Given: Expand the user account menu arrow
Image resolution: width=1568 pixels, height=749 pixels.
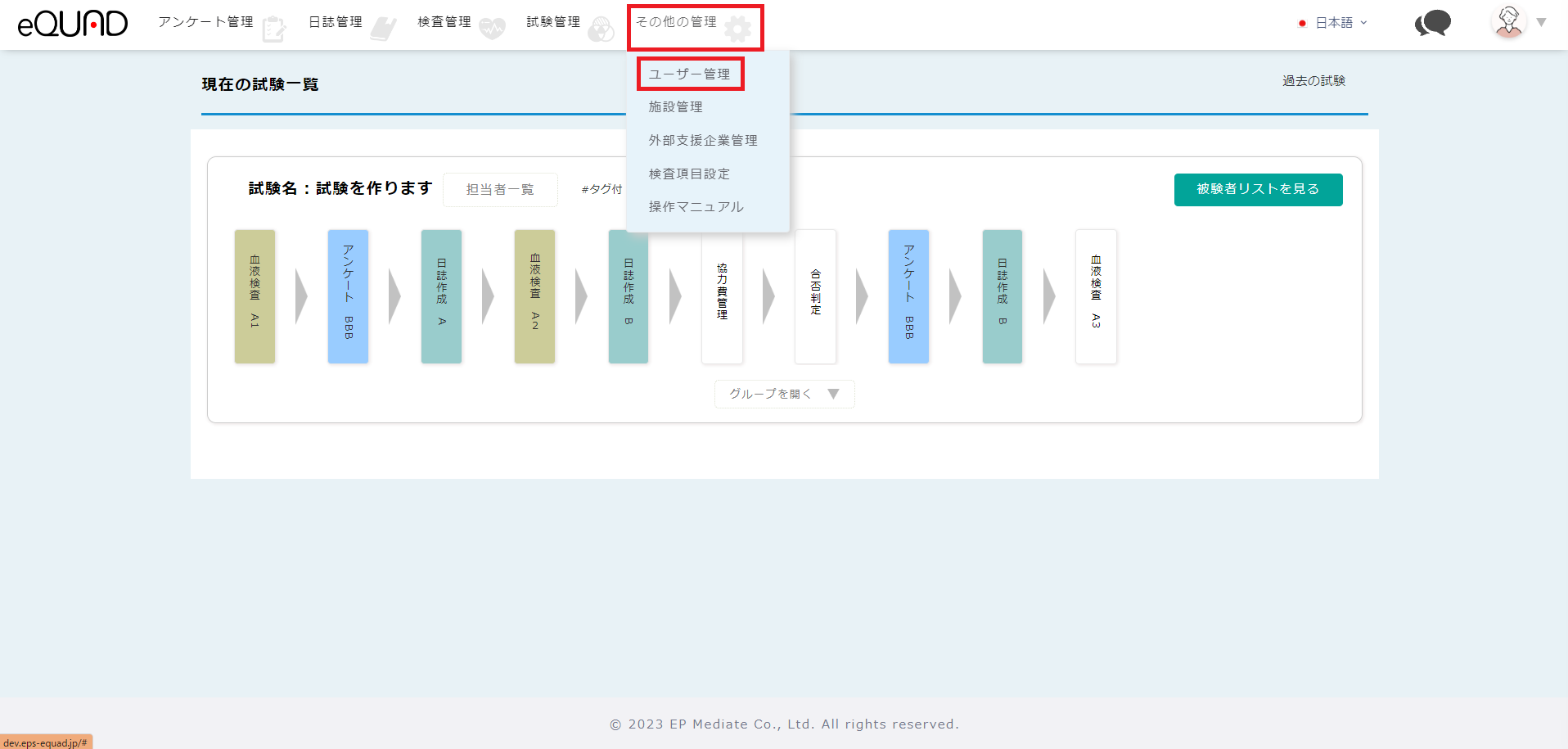Looking at the screenshot, I should 1542,22.
